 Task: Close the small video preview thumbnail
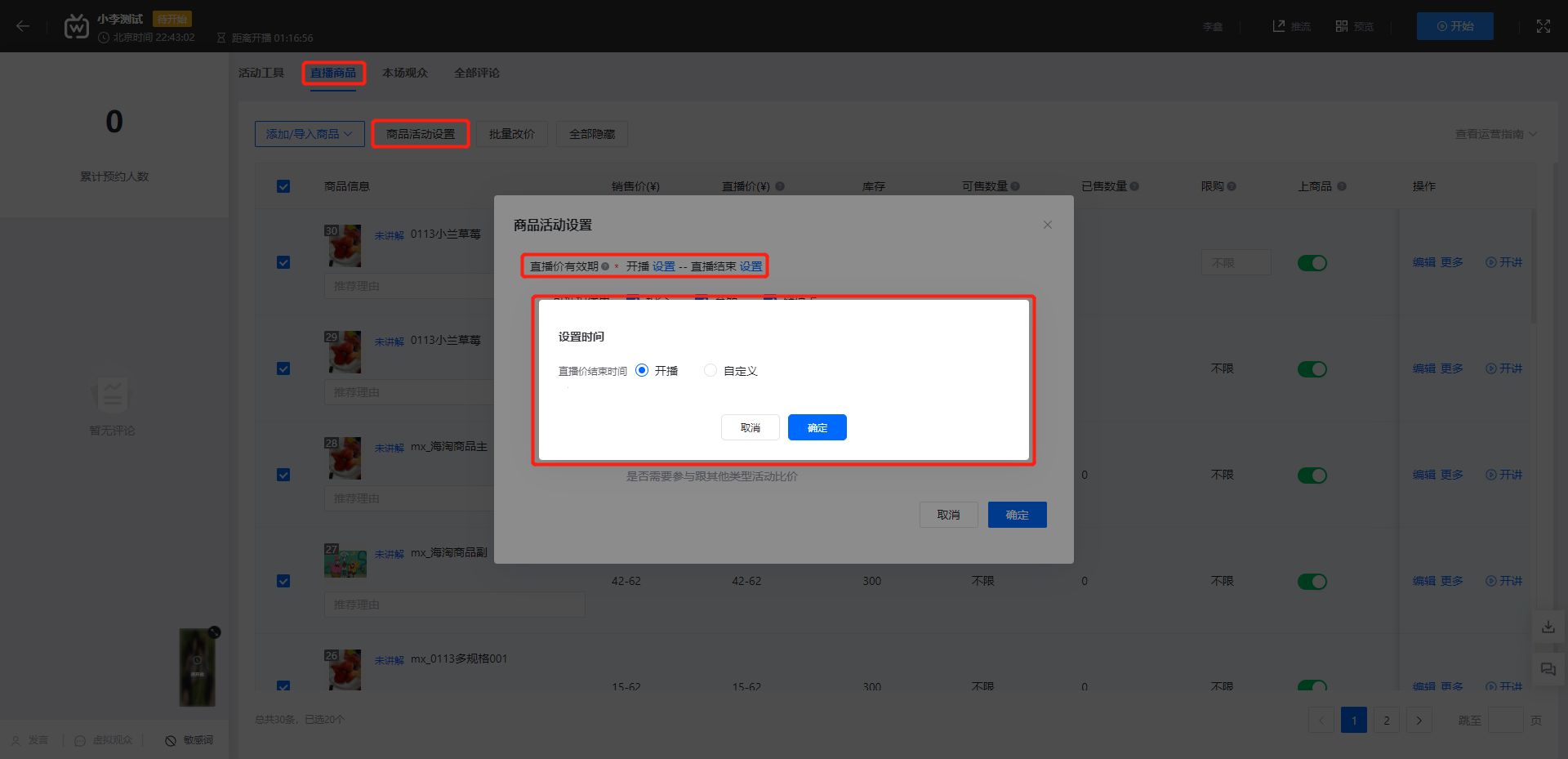(214, 632)
